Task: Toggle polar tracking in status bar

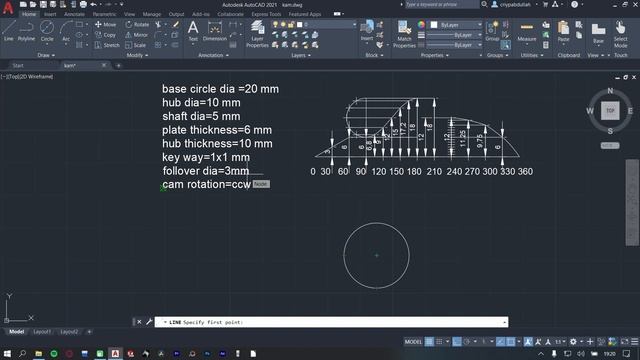Action: tap(467, 342)
